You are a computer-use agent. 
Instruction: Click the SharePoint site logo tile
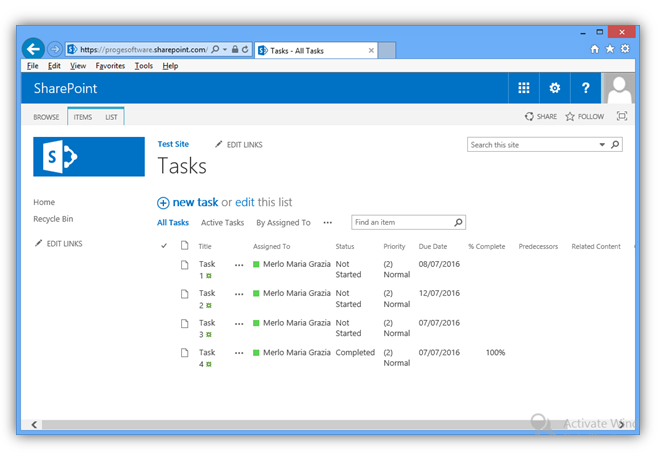tap(89, 157)
